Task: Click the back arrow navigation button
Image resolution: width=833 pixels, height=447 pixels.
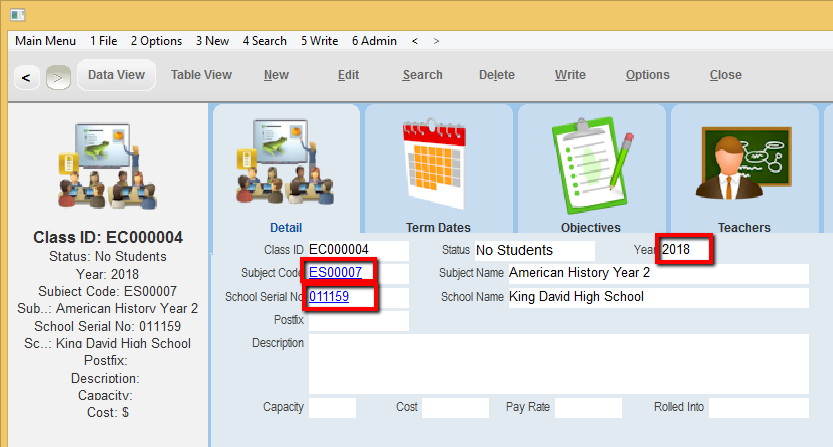Action: (x=26, y=76)
